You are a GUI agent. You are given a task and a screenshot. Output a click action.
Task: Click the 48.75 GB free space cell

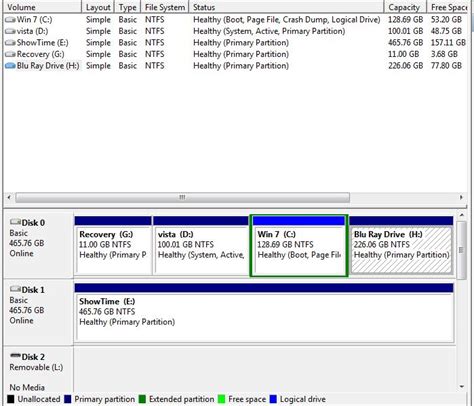[446, 31]
